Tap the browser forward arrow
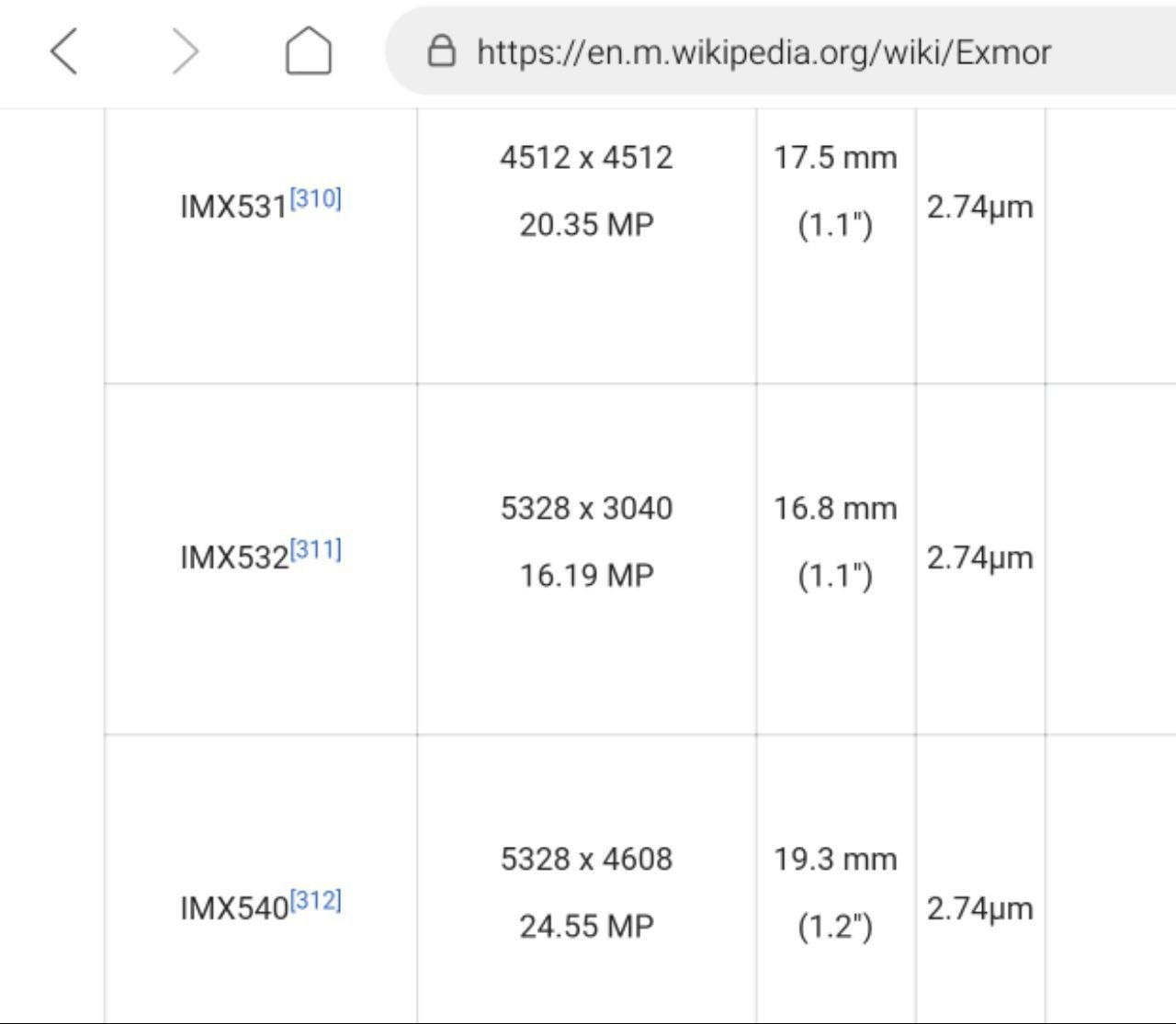 tap(186, 51)
